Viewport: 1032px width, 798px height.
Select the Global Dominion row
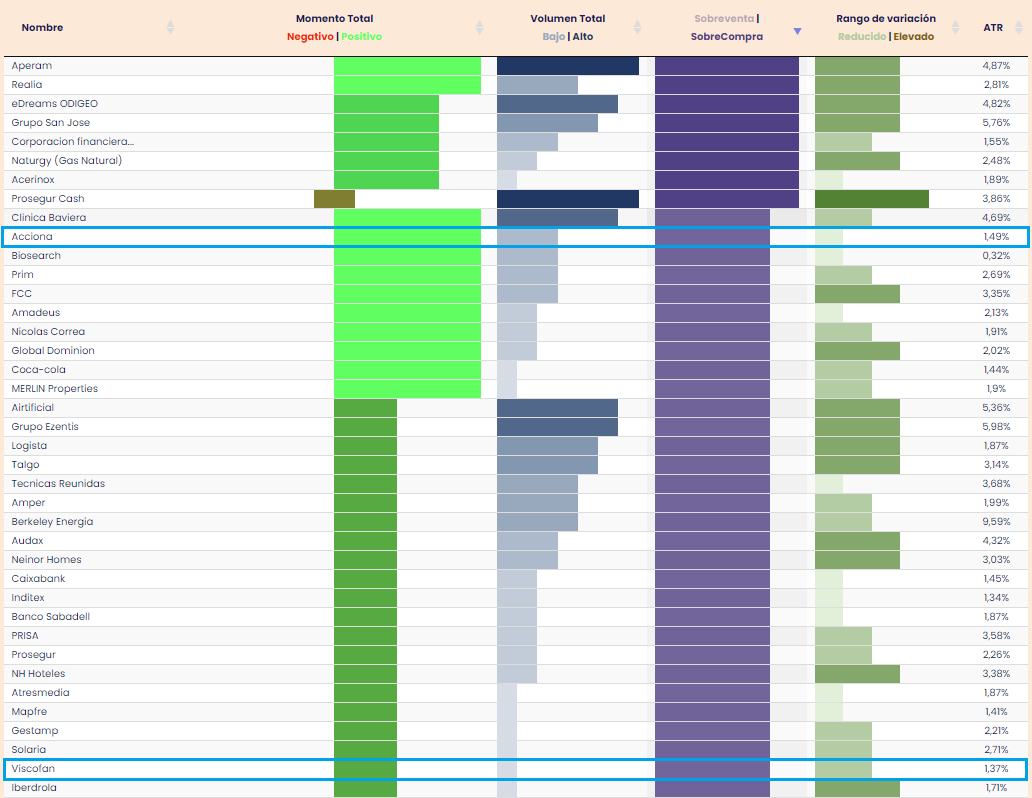pyautogui.click(x=53, y=351)
